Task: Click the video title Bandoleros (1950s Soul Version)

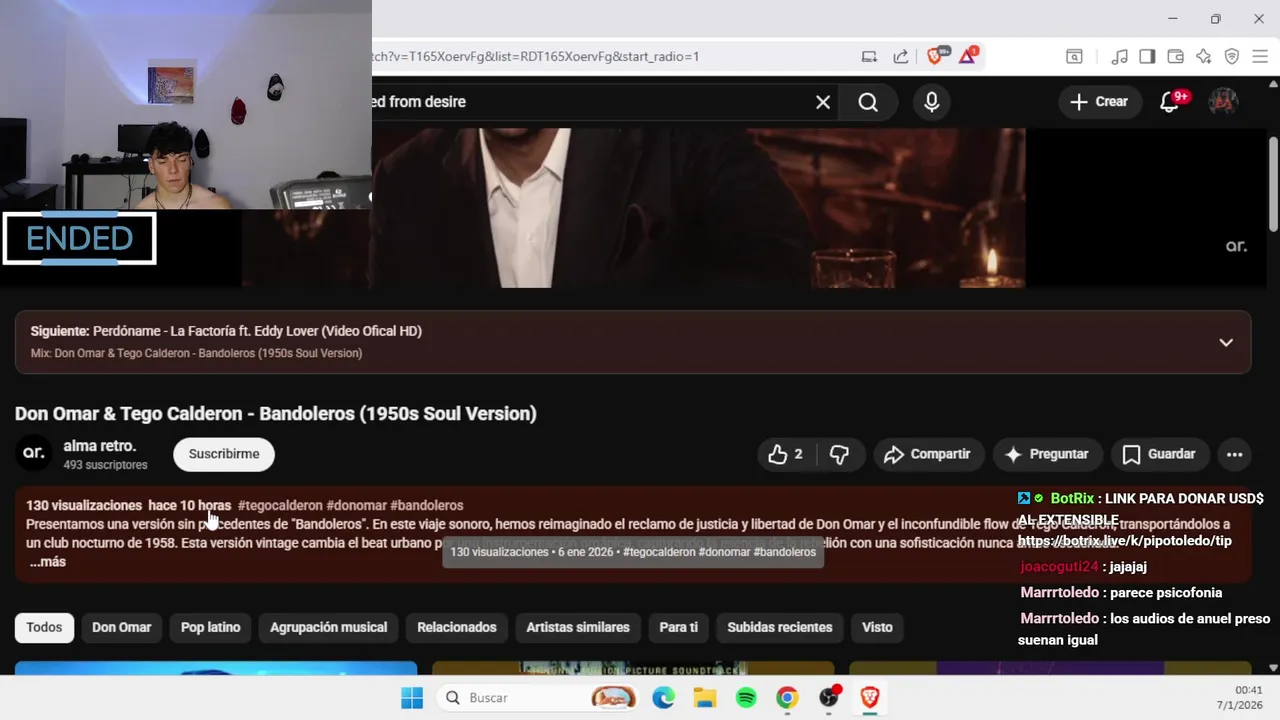Action: tap(276, 414)
